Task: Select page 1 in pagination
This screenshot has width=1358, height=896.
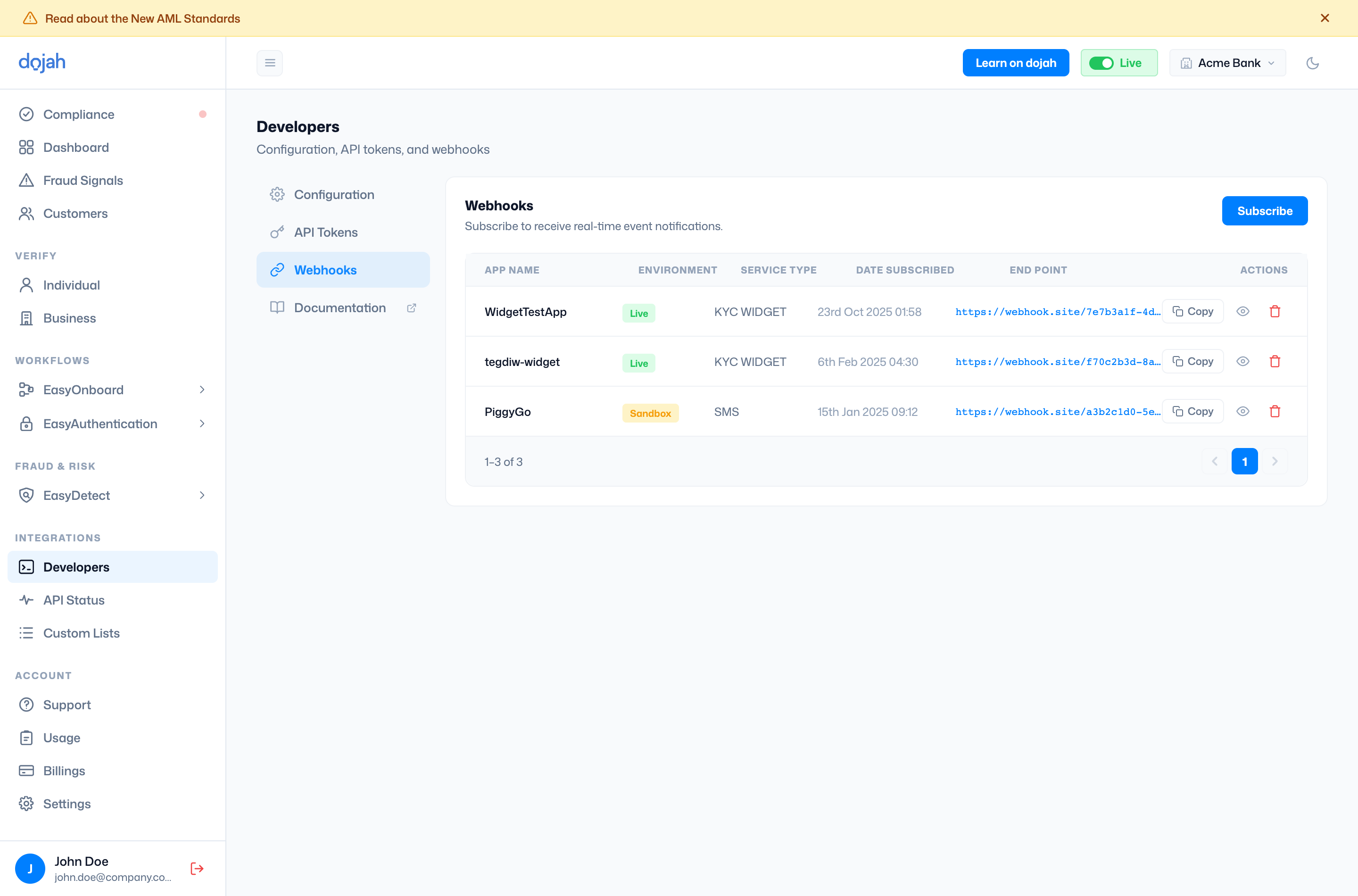Action: point(1244,461)
